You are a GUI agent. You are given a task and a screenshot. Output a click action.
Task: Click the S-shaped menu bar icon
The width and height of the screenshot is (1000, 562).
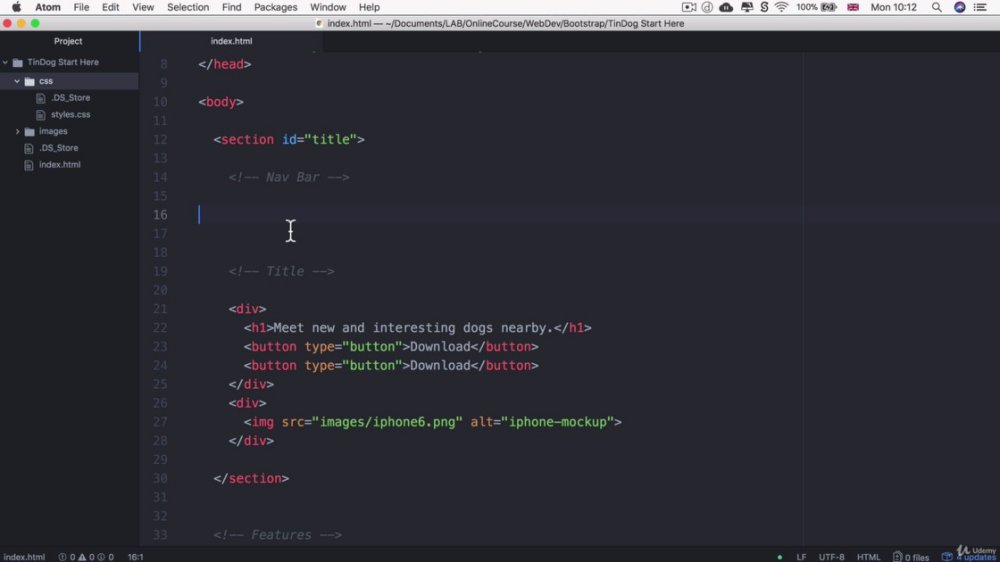tap(764, 7)
